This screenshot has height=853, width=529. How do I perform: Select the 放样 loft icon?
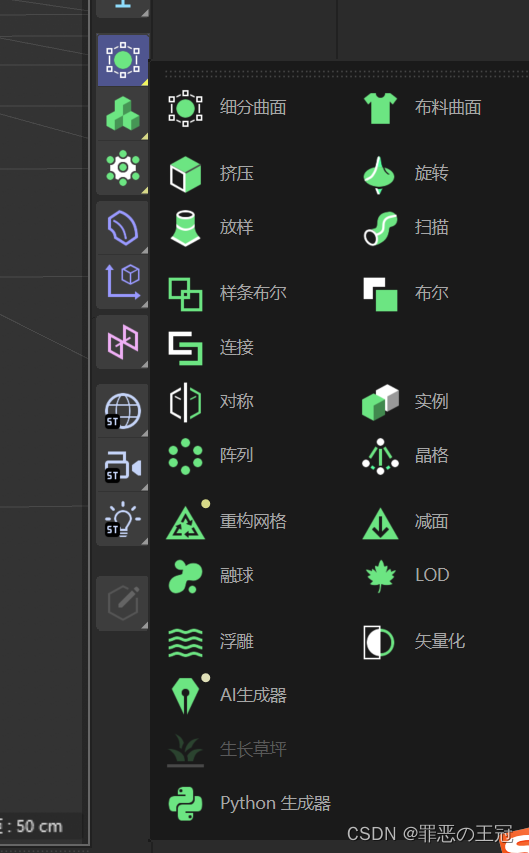click(x=185, y=228)
